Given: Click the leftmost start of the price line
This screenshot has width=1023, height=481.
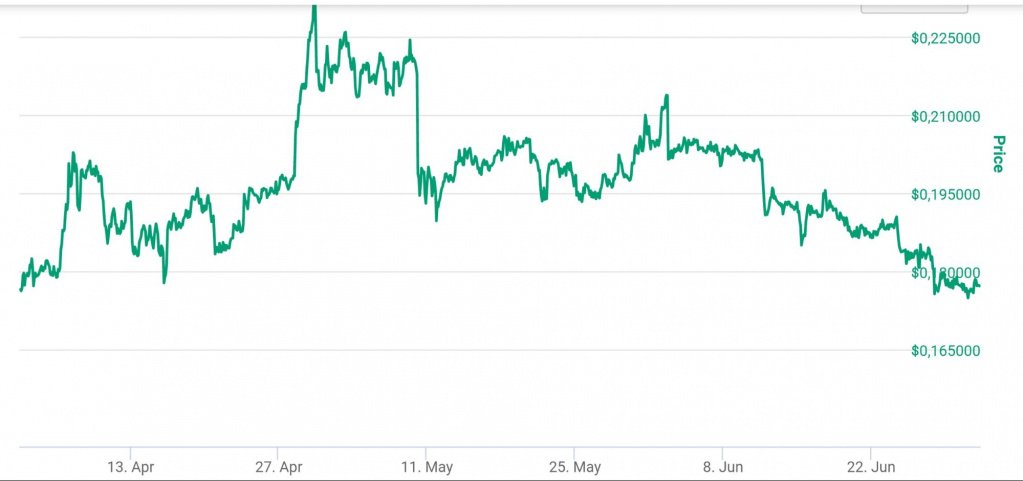Looking at the screenshot, I should tap(20, 290).
